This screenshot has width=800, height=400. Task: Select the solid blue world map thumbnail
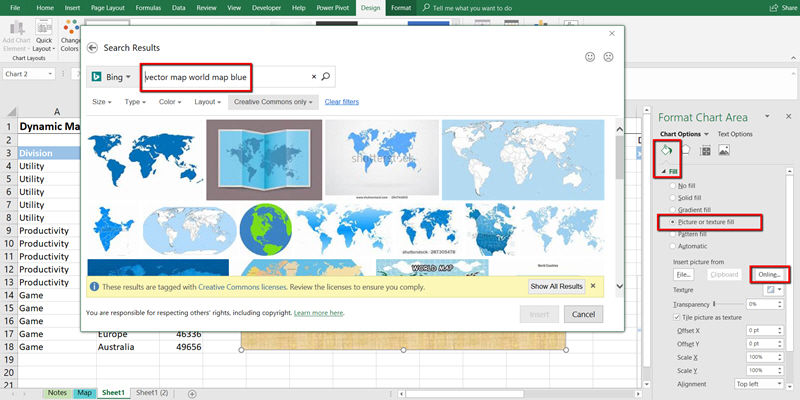pyautogui.click(x=143, y=158)
